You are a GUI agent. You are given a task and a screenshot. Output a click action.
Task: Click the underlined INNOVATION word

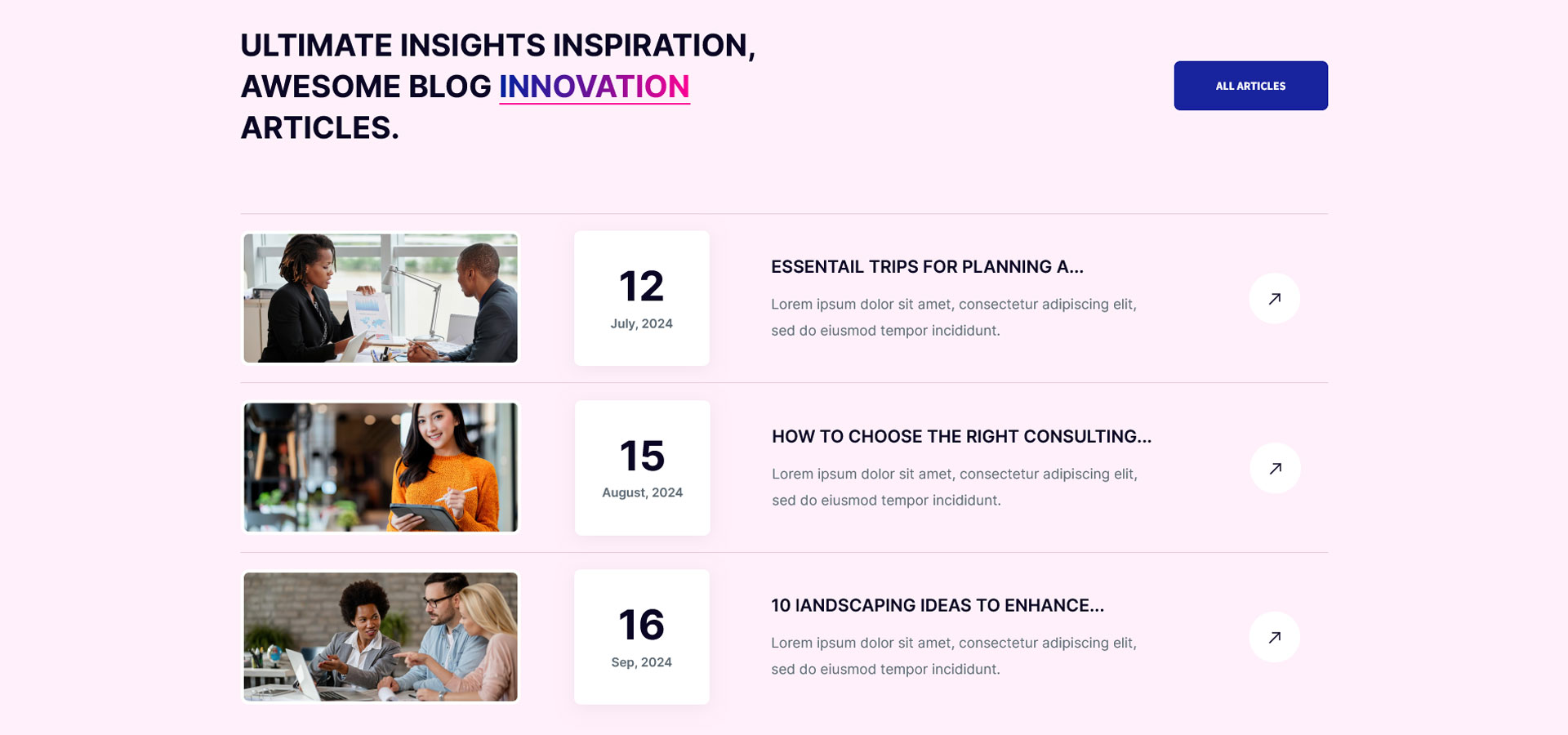point(594,87)
